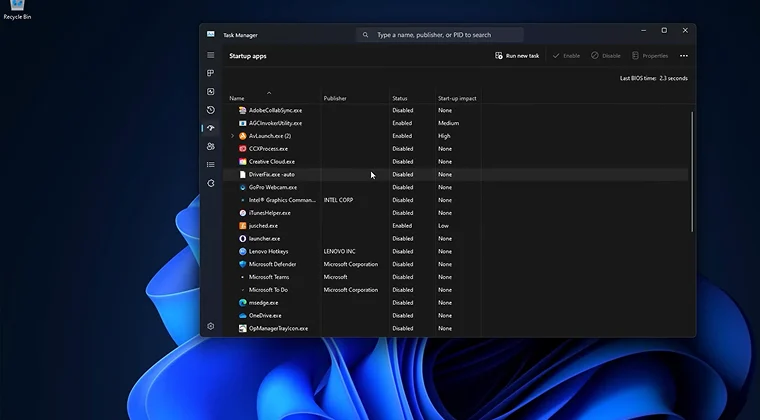The image size is (760, 420).
Task: Click the GoPro Webcam.exe icon
Action: [242, 187]
